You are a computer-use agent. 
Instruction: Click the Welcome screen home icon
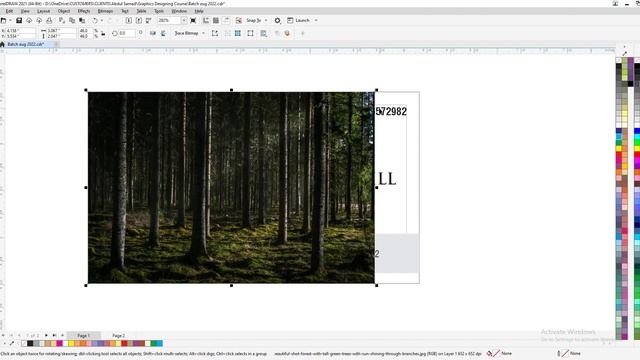pos(2,44)
